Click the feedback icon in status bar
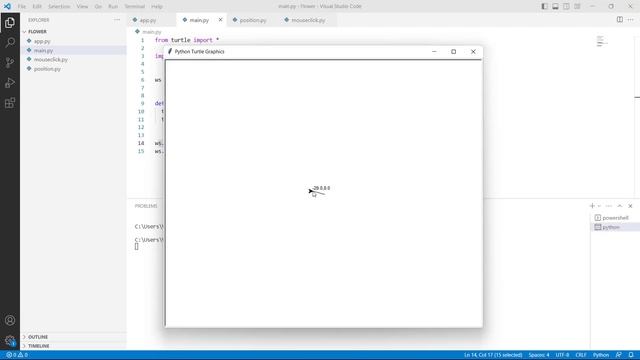The image size is (640, 360). pos(619,355)
